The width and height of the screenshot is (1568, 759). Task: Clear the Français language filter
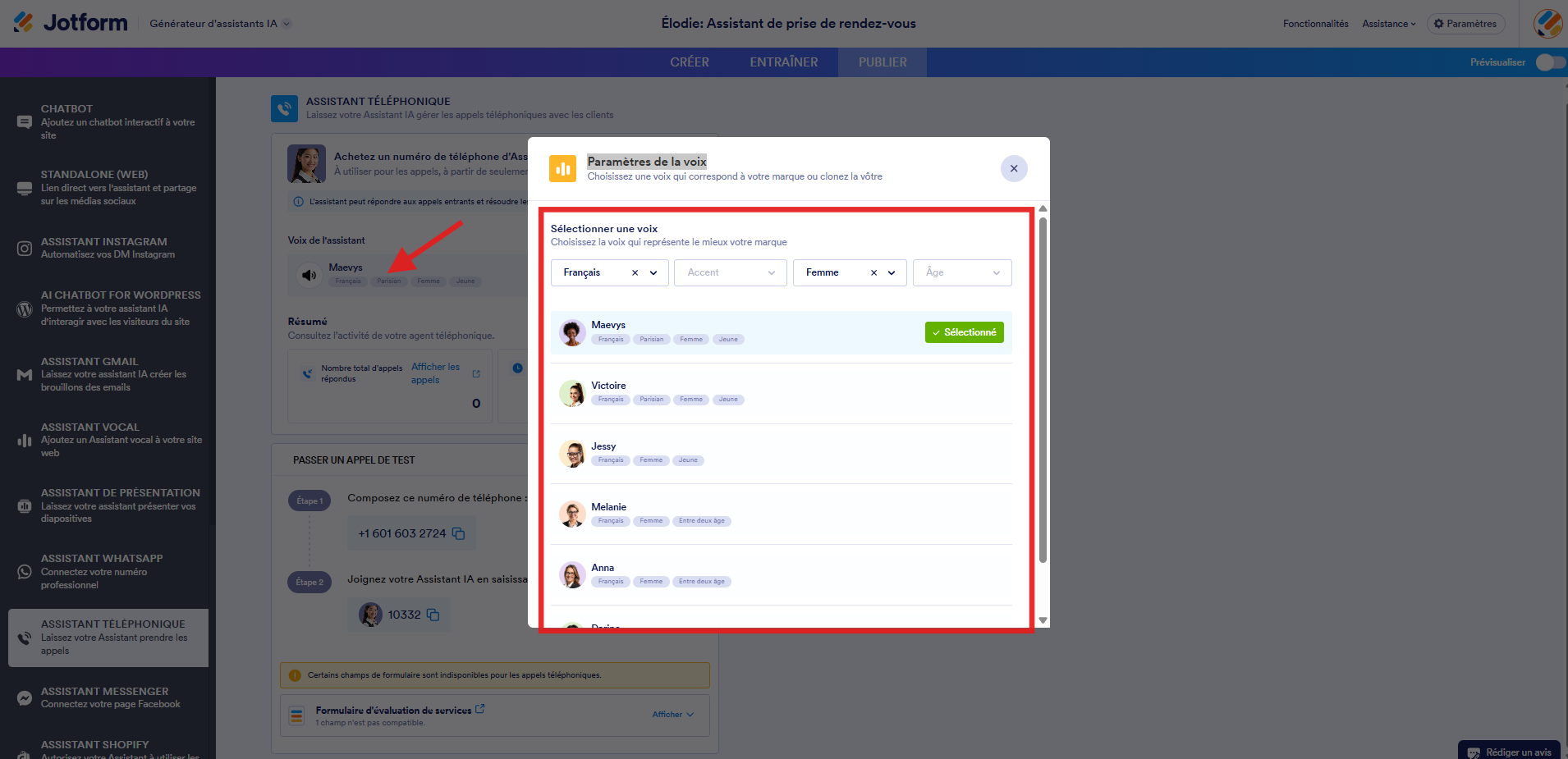pyautogui.click(x=635, y=272)
